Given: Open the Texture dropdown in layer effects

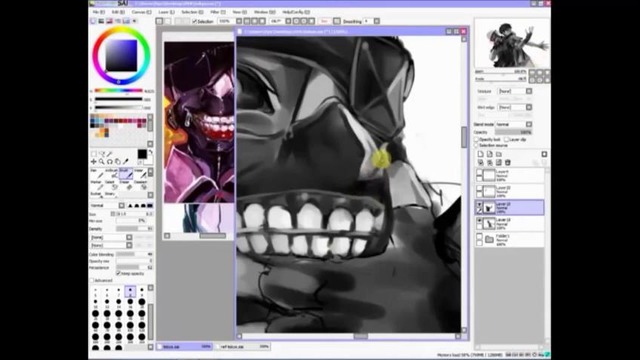Looking at the screenshot, I should click(529, 91).
